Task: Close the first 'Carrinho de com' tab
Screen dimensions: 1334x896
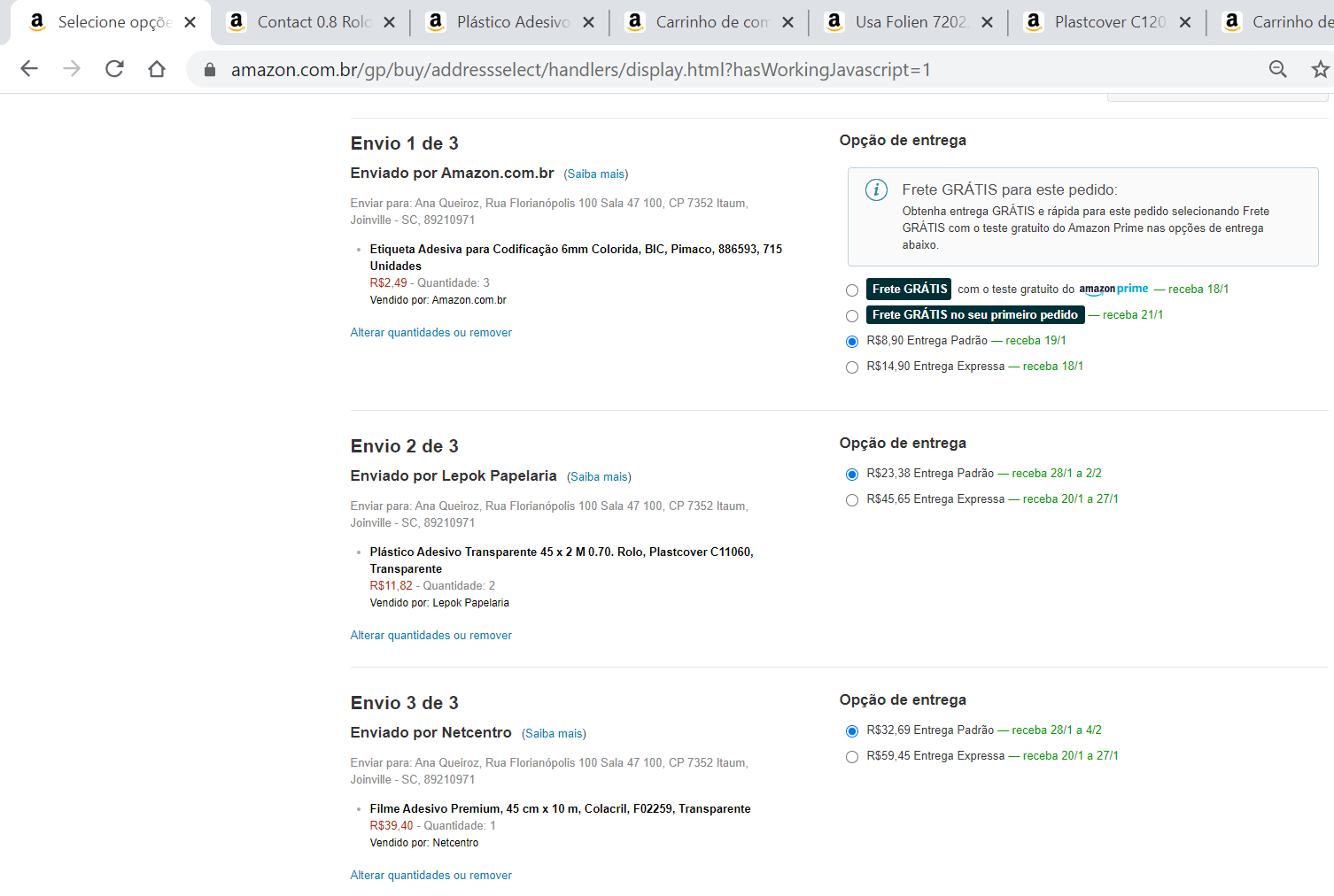Action: point(788,22)
